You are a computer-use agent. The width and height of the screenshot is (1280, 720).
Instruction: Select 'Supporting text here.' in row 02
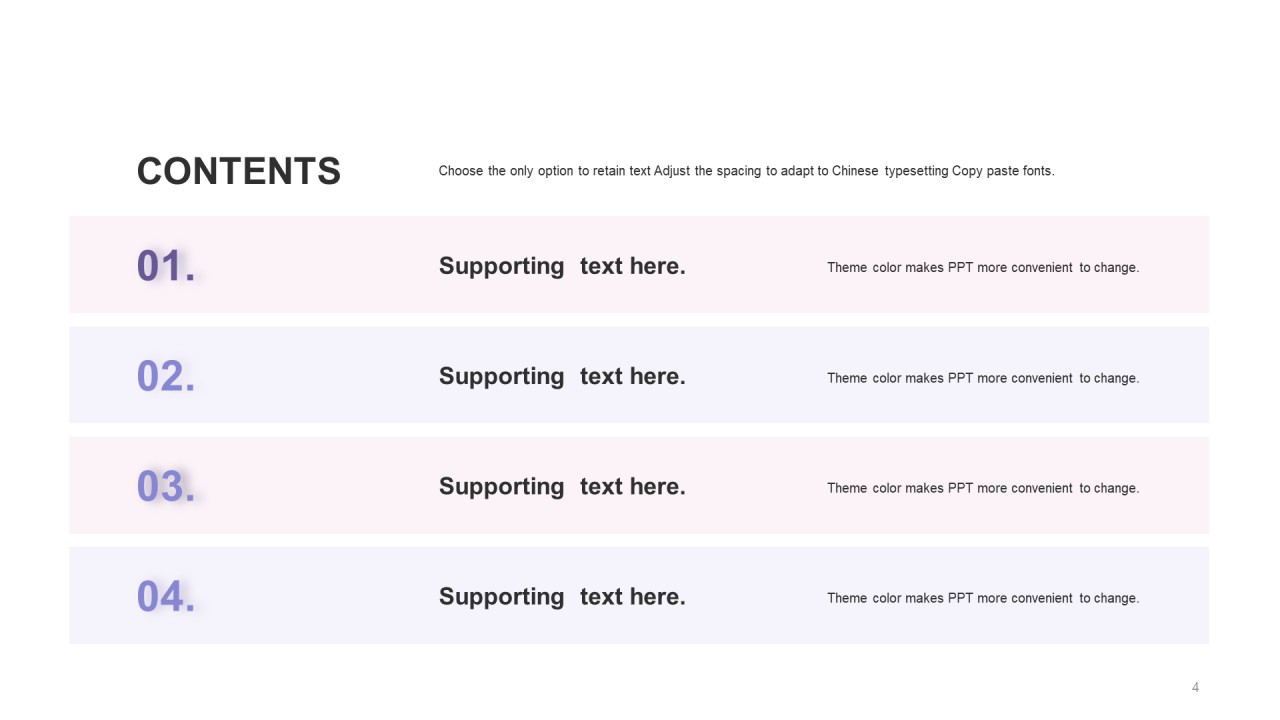[x=562, y=376]
